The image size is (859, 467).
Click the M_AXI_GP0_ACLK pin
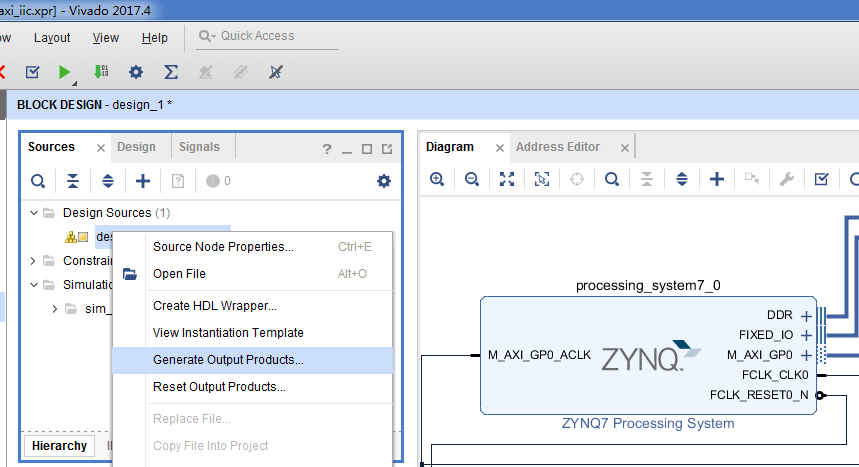(540, 355)
